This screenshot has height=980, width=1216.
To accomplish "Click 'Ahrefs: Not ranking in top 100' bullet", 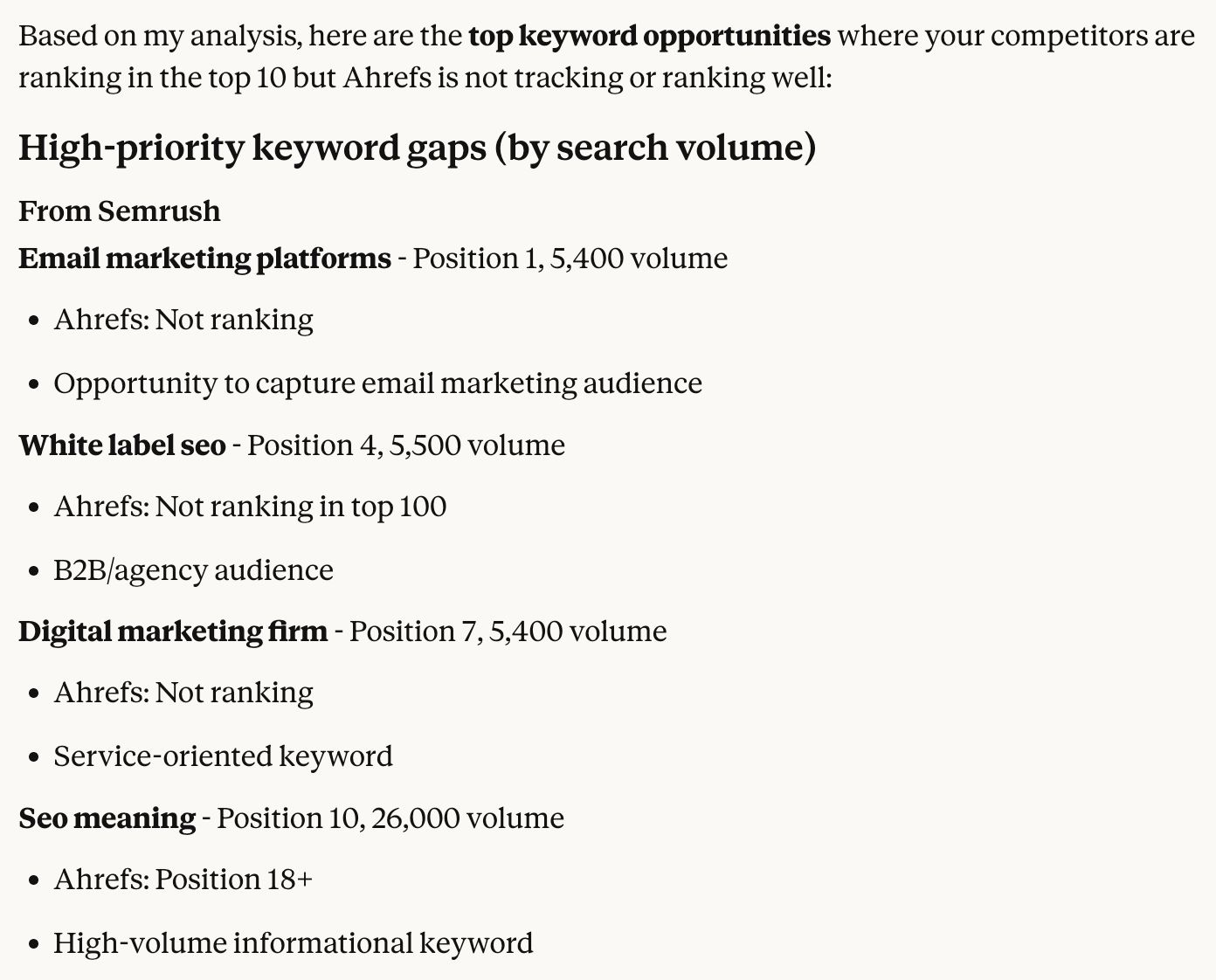I will 250,507.
